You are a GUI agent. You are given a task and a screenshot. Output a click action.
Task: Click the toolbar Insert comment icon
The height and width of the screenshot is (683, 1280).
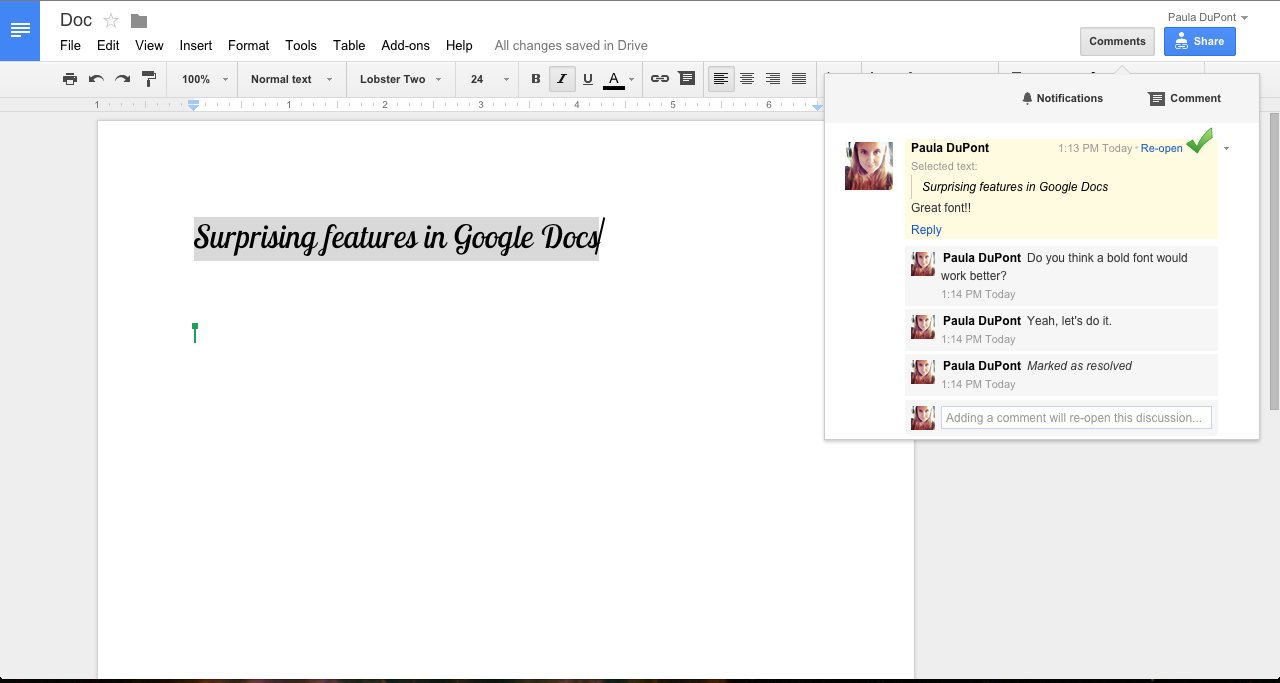(x=686, y=79)
